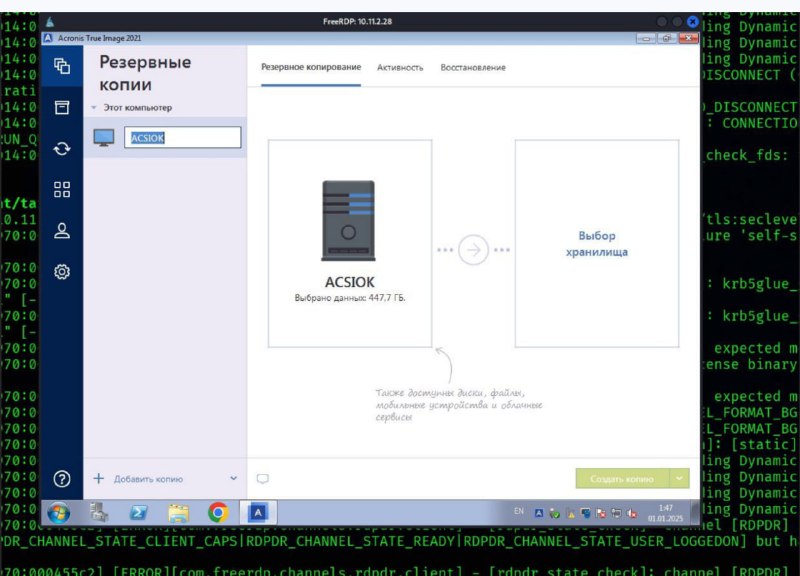Switch to the 'Резервное копирование' tab
The width and height of the screenshot is (800, 576).
[x=311, y=67]
